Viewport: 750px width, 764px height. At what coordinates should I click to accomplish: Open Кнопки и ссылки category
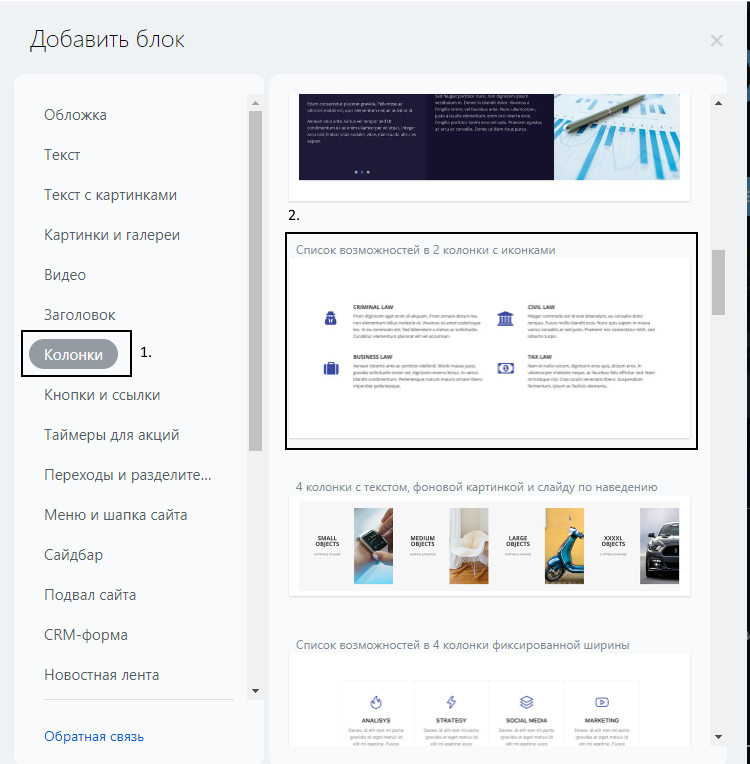coord(102,395)
